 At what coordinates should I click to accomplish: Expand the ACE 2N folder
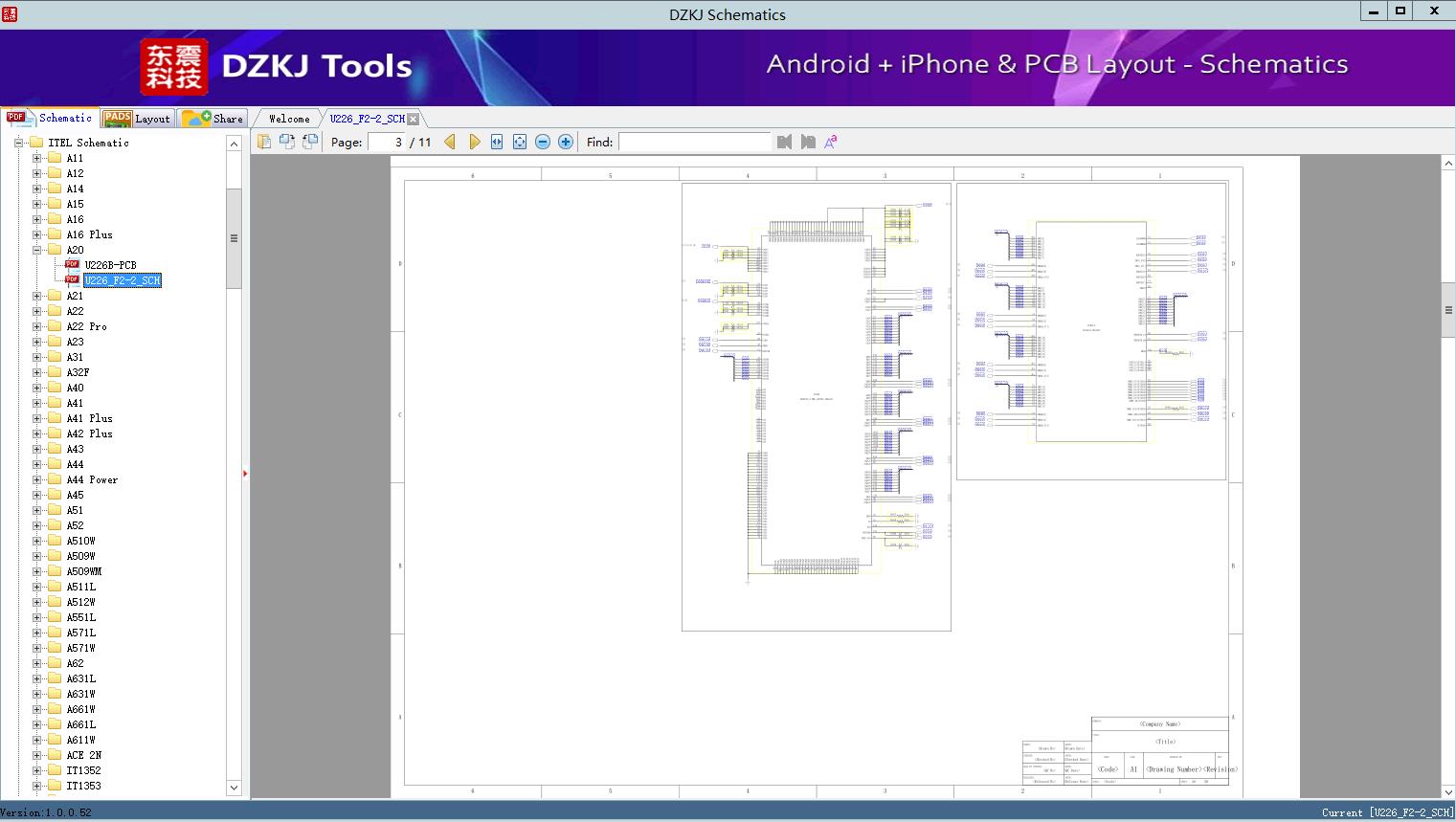pyautogui.click(x=36, y=755)
